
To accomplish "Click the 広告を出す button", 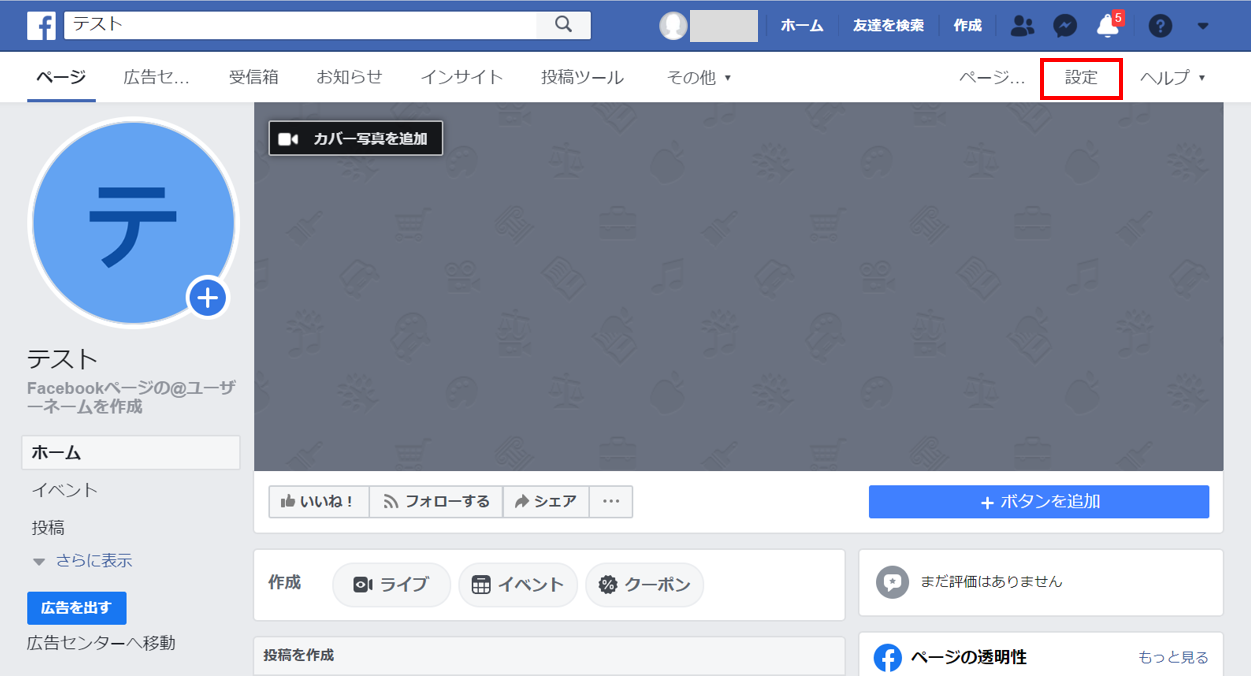I will point(77,608).
